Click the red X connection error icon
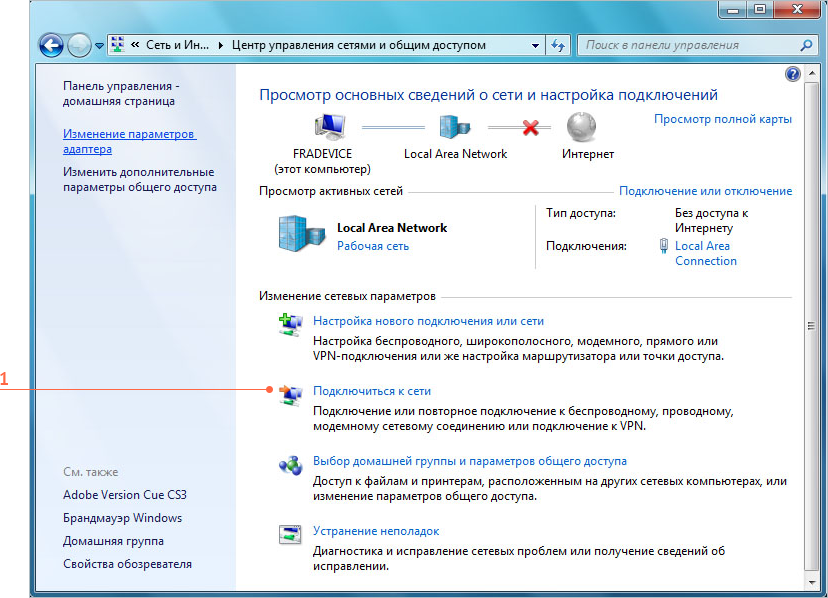 (x=530, y=127)
